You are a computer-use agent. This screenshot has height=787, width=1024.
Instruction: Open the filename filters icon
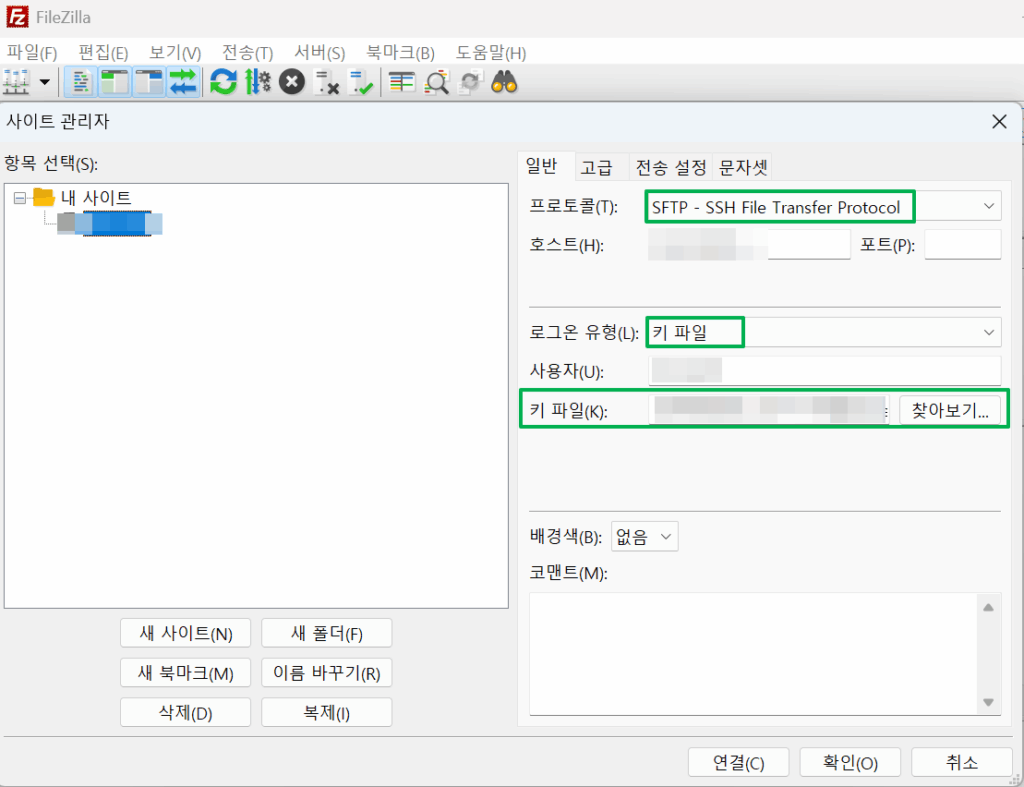436,82
